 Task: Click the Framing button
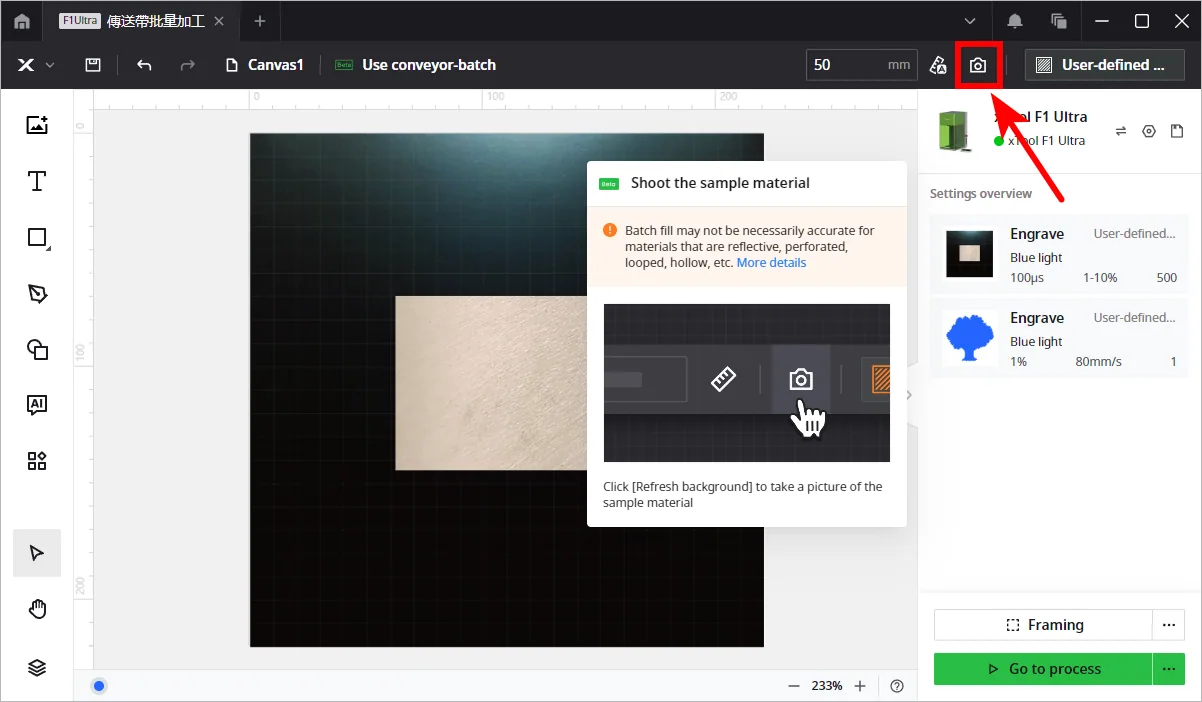pyautogui.click(x=1043, y=625)
